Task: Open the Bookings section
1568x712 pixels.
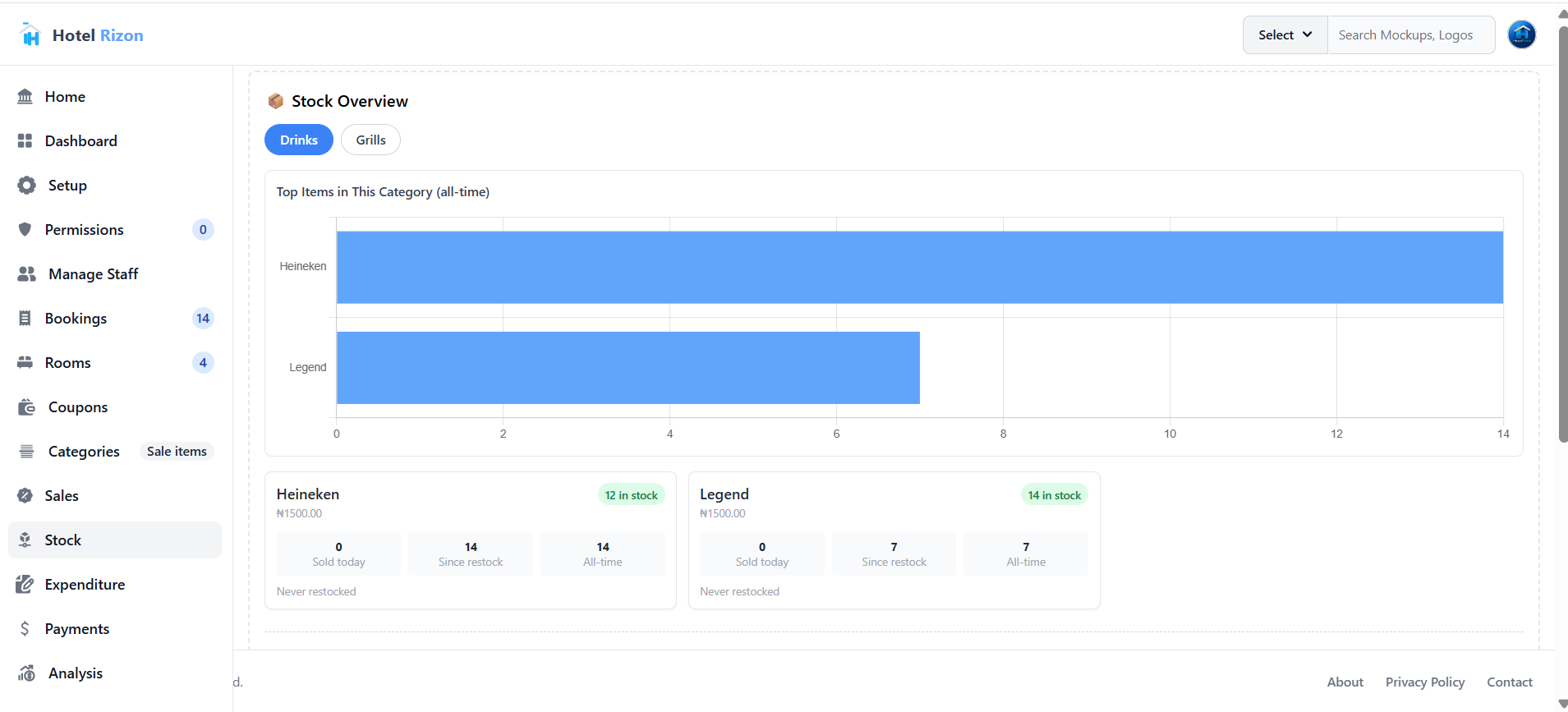Action: (x=115, y=319)
